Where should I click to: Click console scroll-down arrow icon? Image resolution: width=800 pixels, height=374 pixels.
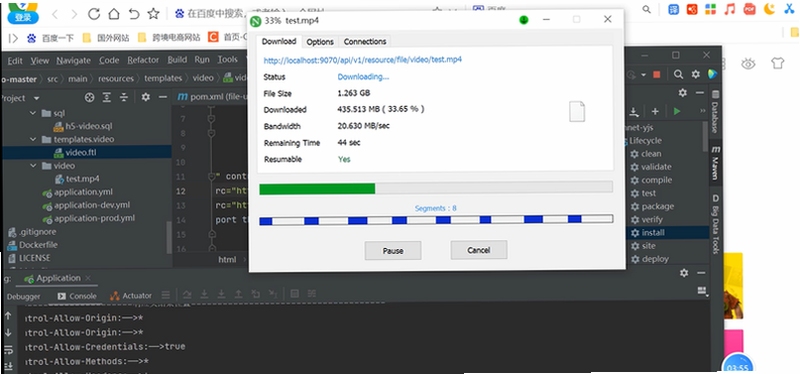8,333
